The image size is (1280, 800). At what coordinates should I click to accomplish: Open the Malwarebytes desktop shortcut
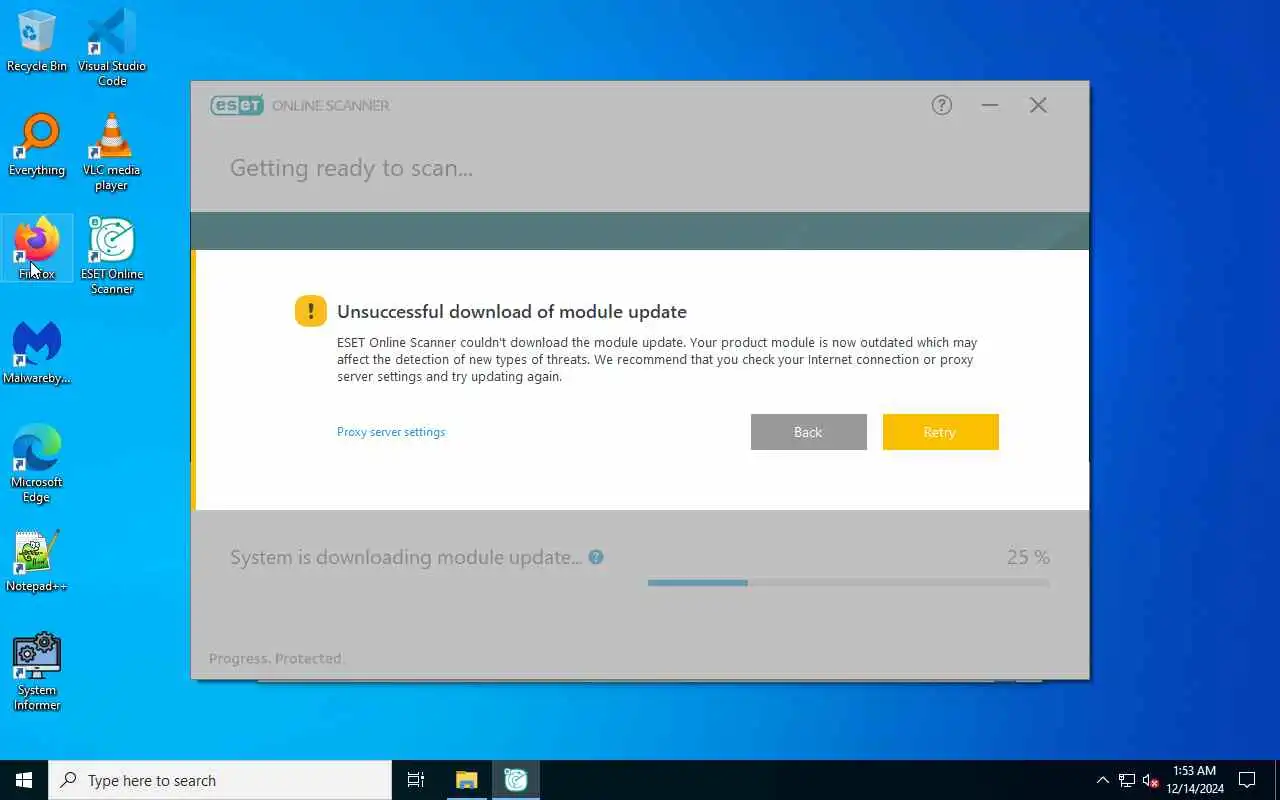coord(37,353)
